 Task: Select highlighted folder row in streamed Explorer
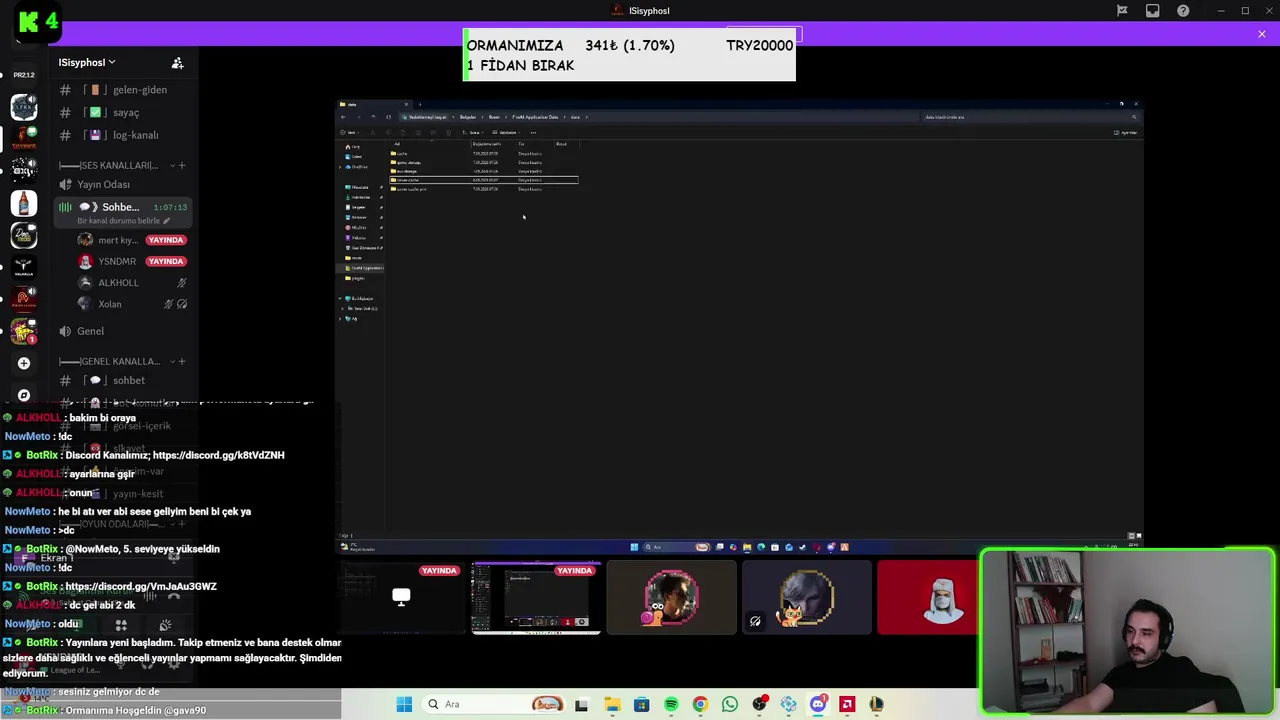(x=484, y=180)
